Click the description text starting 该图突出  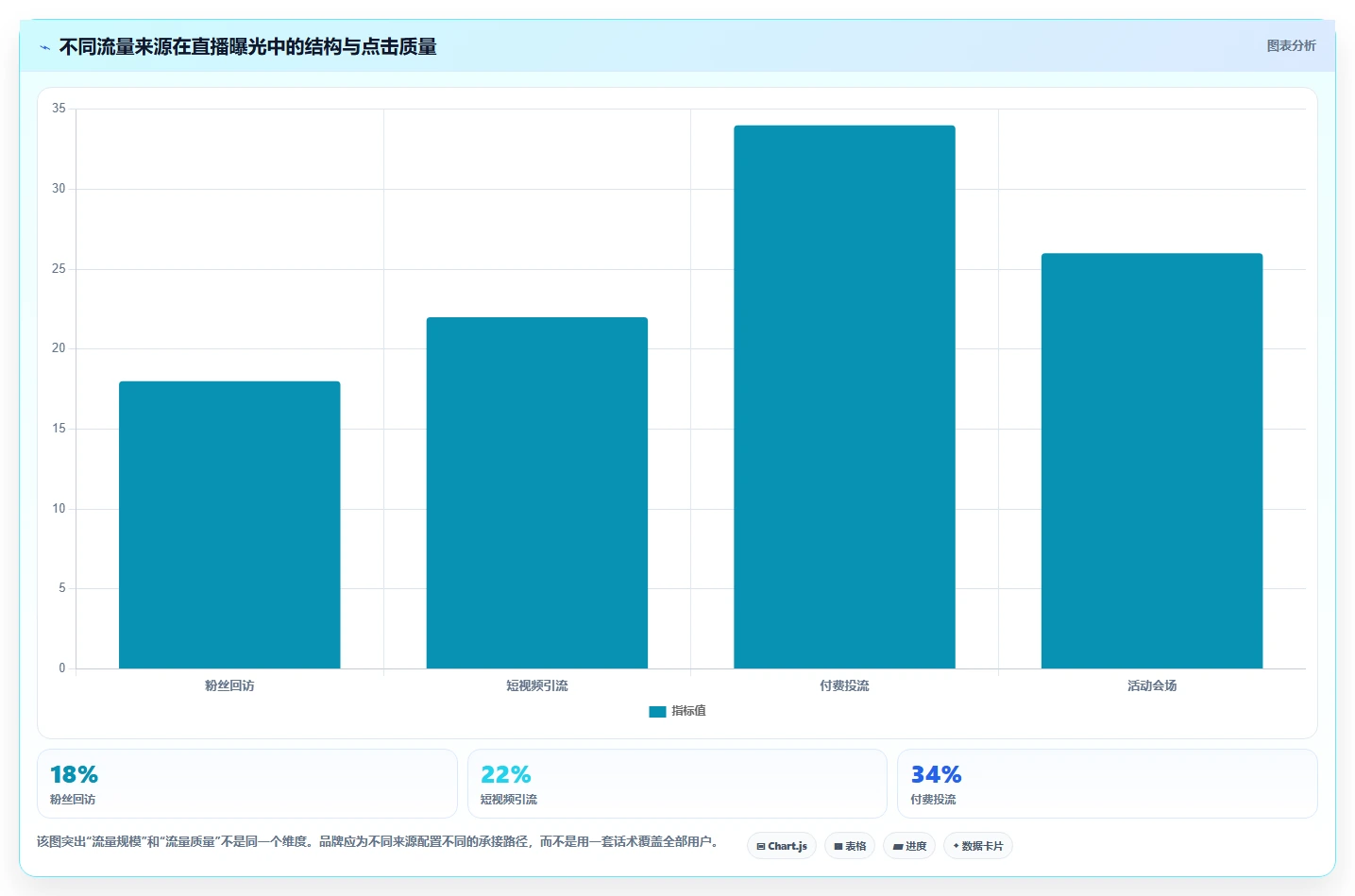377,841
